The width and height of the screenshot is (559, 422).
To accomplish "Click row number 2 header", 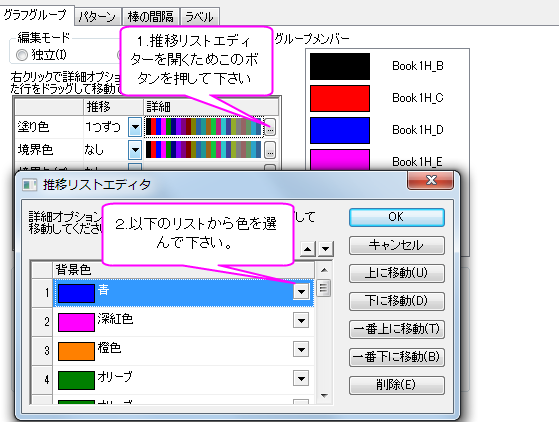I will (42, 322).
